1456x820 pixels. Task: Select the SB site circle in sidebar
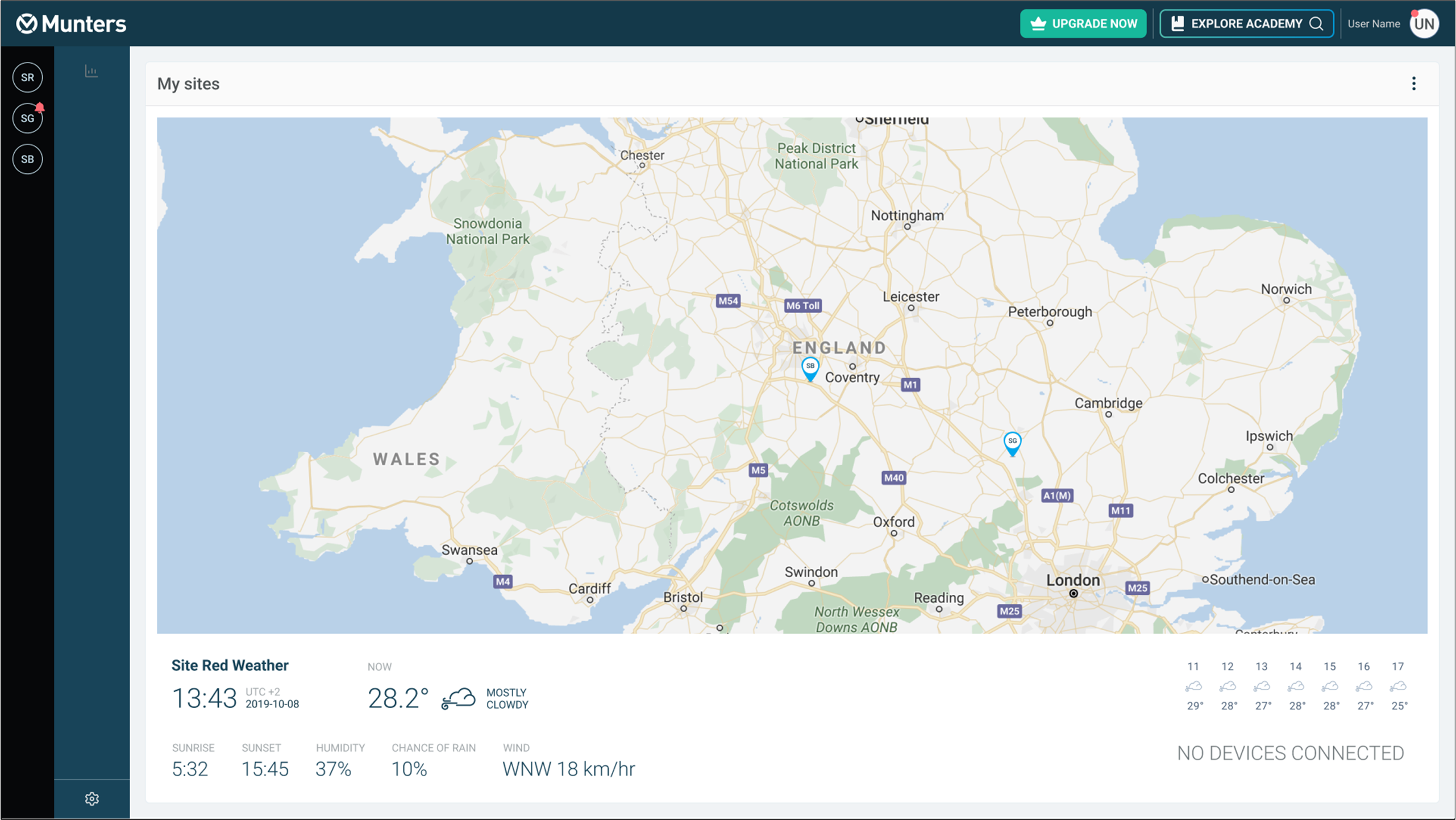point(27,159)
